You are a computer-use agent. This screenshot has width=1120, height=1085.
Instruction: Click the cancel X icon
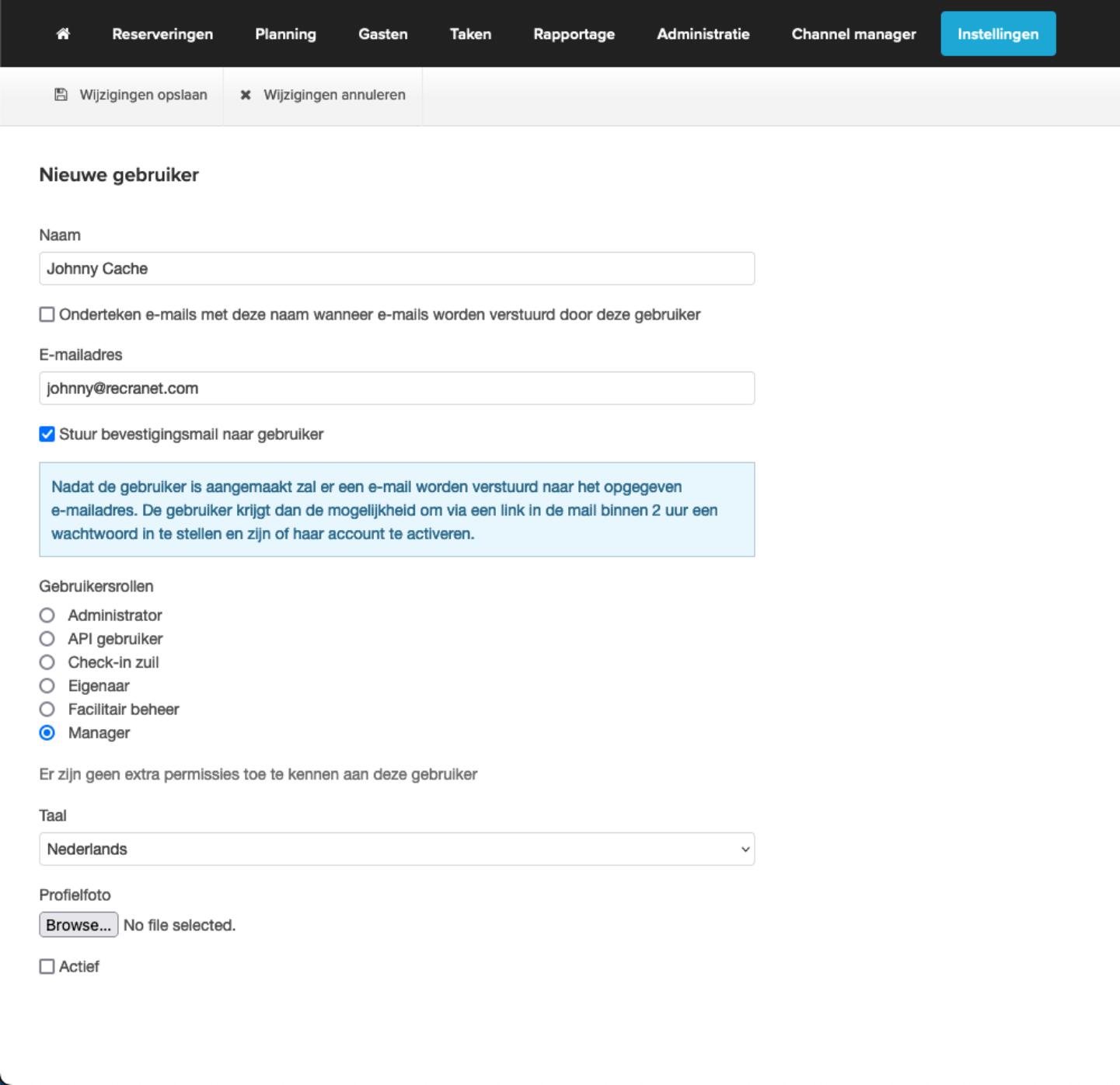click(x=246, y=95)
